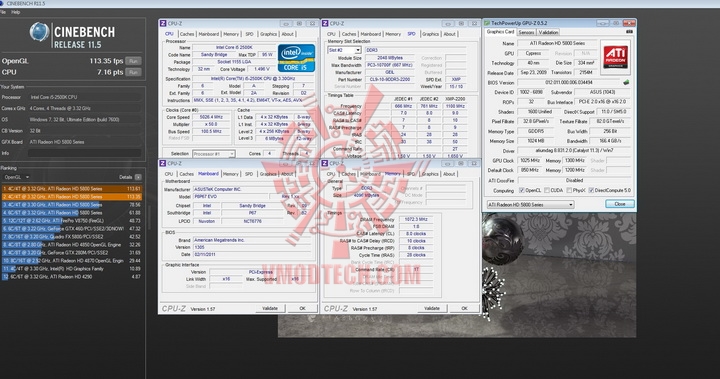The width and height of the screenshot is (720, 379).
Task: Toggle the DirectCompute 5.0 checkbox
Action: coord(591,190)
